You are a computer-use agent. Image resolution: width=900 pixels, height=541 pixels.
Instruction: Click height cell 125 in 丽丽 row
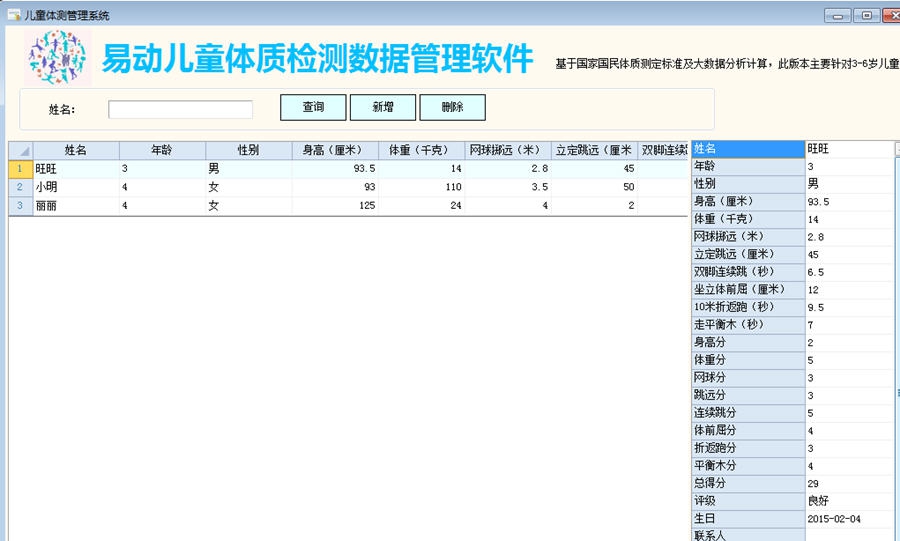pyautogui.click(x=335, y=205)
